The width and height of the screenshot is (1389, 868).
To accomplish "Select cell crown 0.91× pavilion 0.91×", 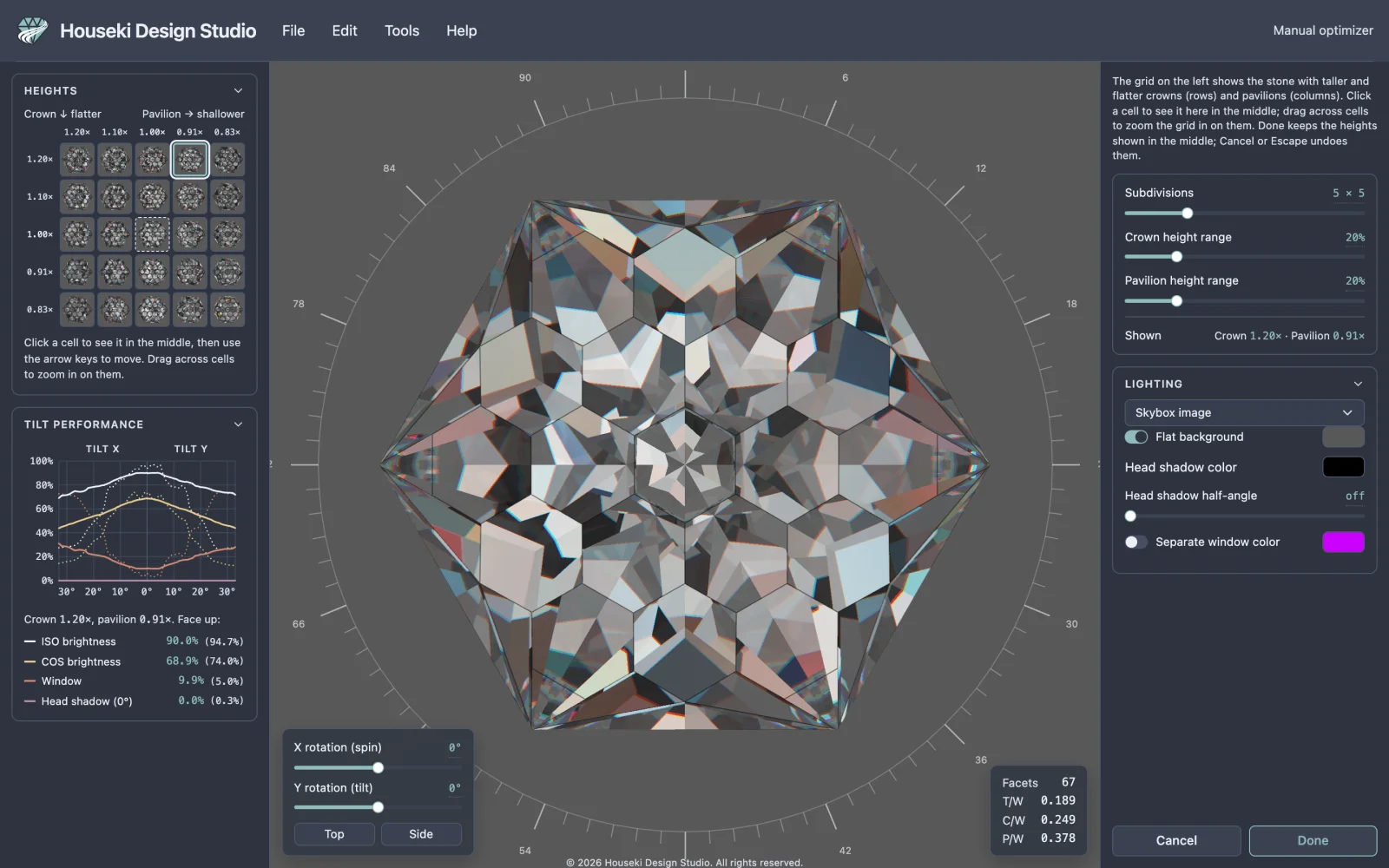I will [x=190, y=272].
